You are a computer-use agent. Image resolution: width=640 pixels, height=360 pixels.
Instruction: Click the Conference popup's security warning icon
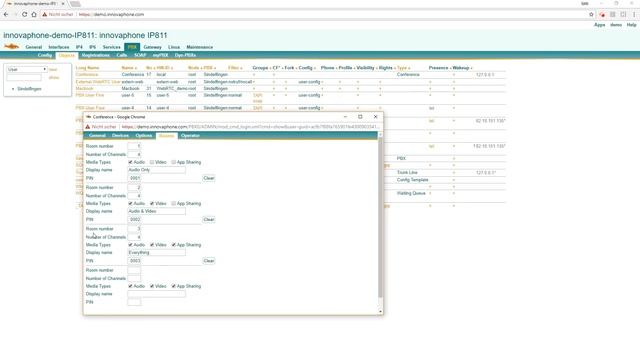(88, 127)
